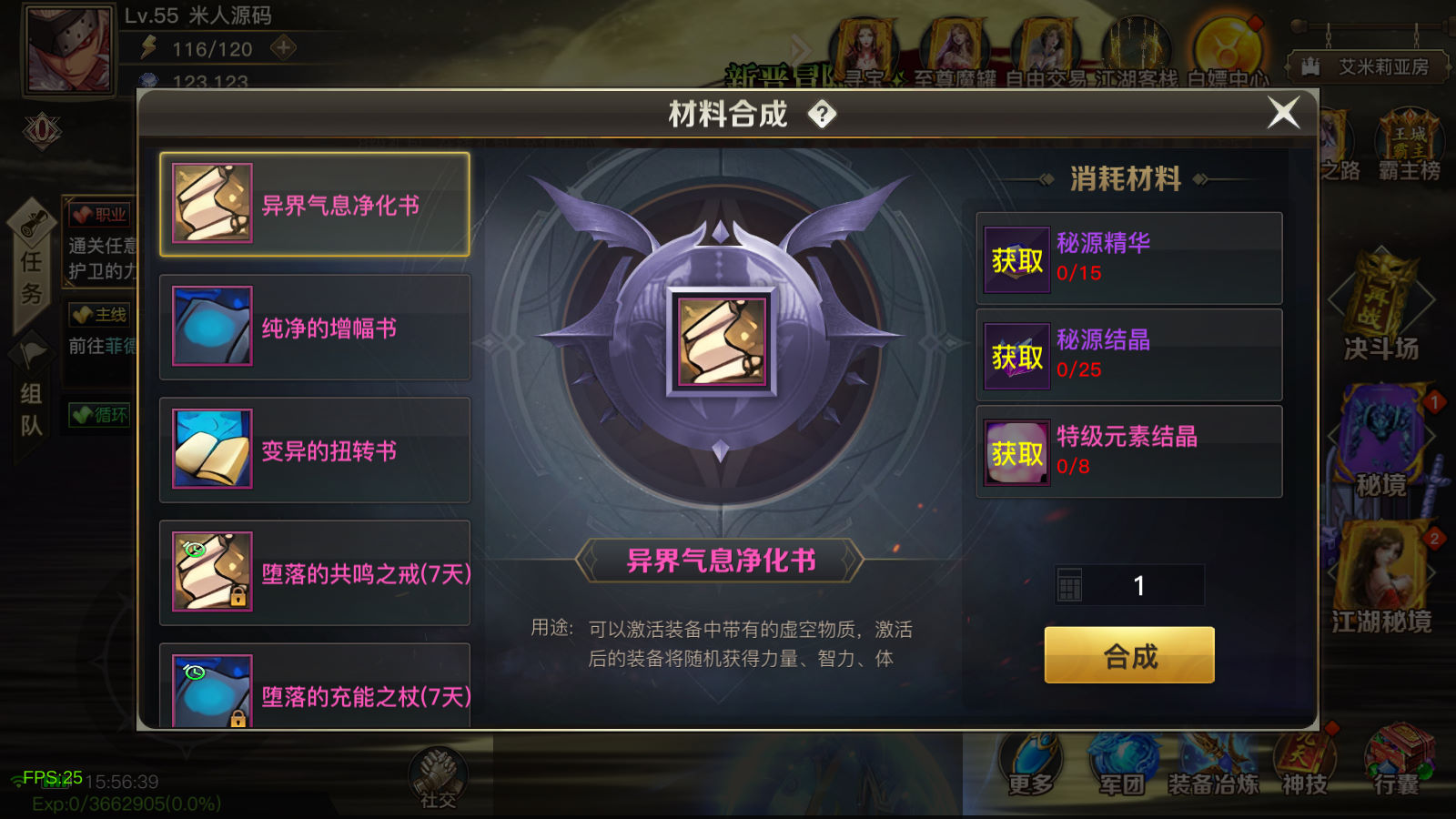This screenshot has width=1456, height=819.
Task: Click the yellow 合成 button
Action: point(1129,655)
